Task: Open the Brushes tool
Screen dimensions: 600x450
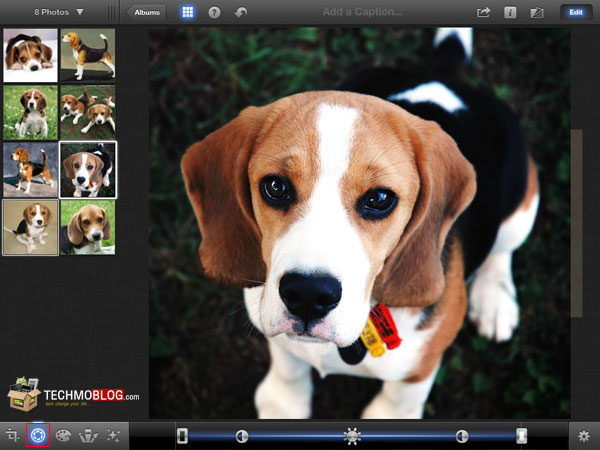Action: point(88,435)
